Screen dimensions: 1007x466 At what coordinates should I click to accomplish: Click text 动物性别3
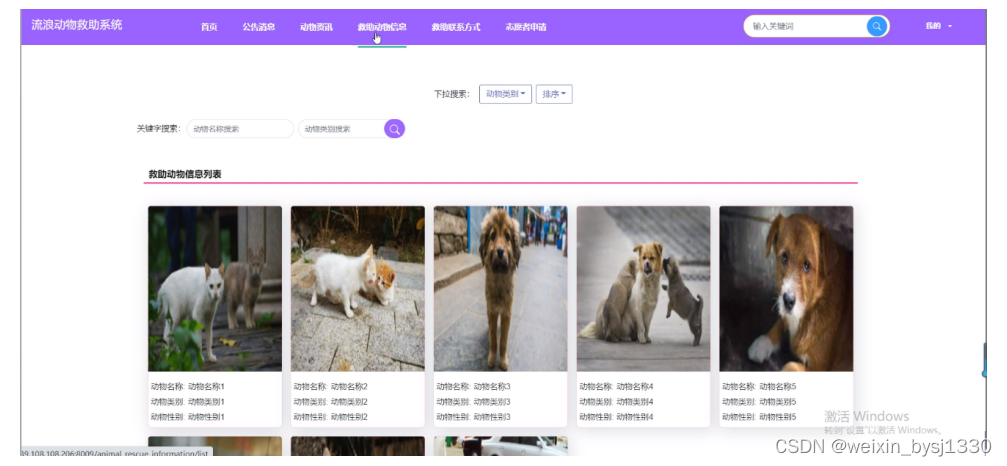[x=492, y=417]
